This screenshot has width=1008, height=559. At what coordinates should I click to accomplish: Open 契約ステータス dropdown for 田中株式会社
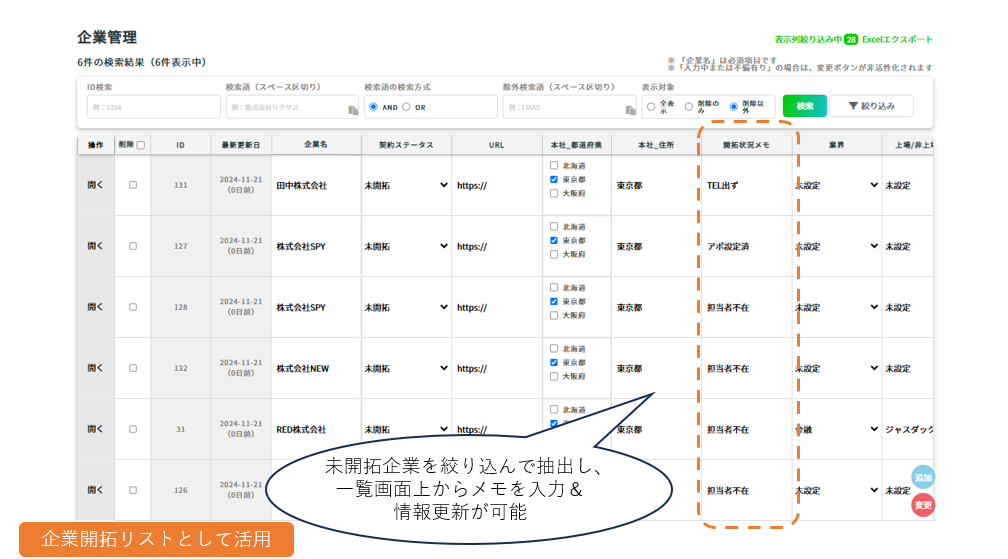[406, 185]
